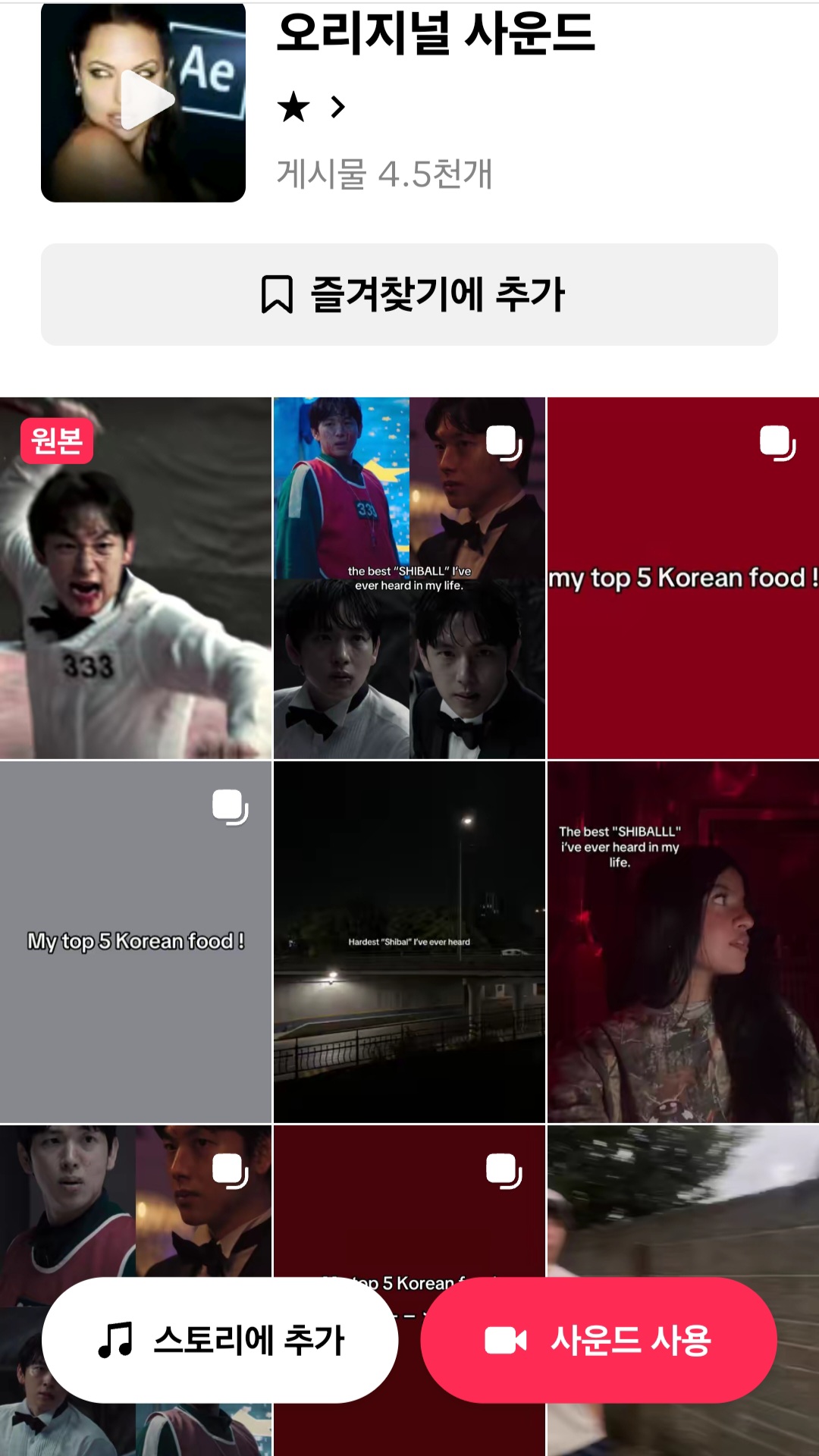Tap multi-photo icon on gray Korean food post
This screenshot has height=1456, width=819.
231,807
